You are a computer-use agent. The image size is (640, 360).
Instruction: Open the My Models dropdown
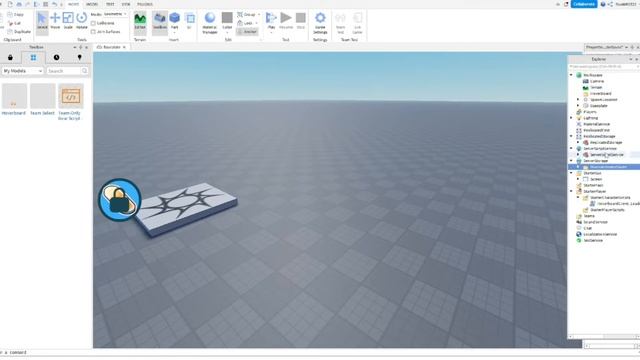click(x=22, y=71)
